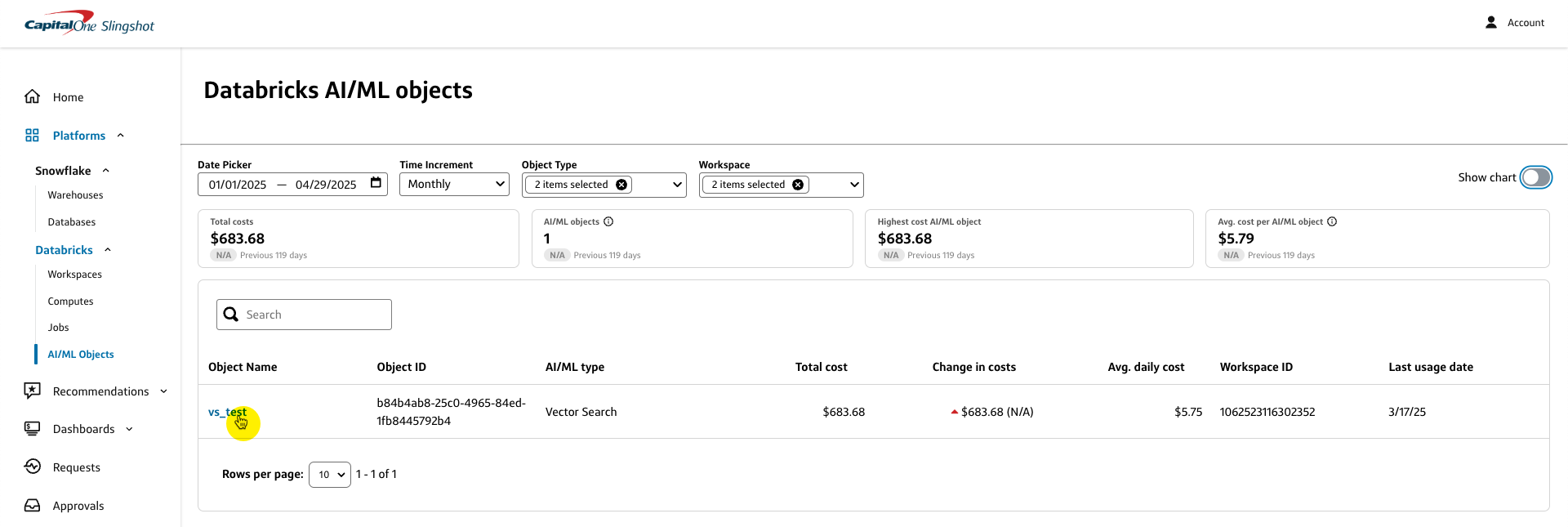Open the Account user icon
The width and height of the screenshot is (1568, 527).
coord(1491,23)
